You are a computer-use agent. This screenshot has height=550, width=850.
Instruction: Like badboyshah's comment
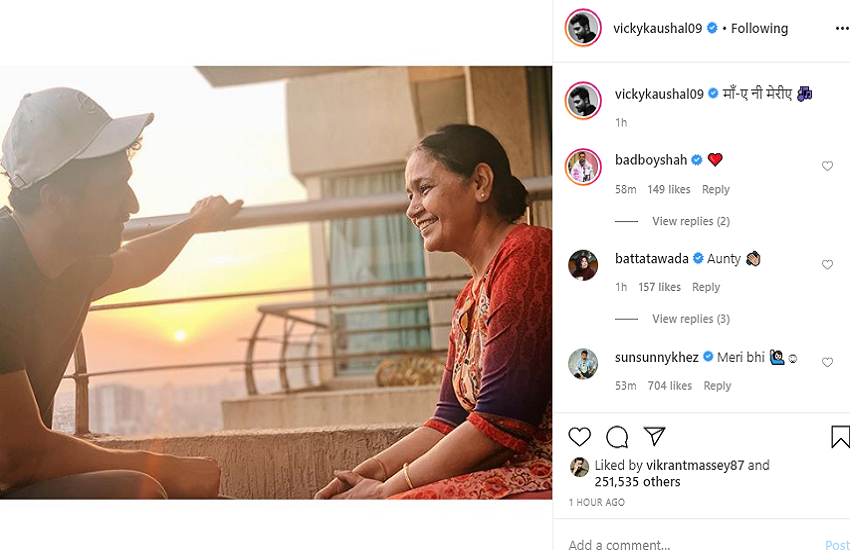(827, 166)
